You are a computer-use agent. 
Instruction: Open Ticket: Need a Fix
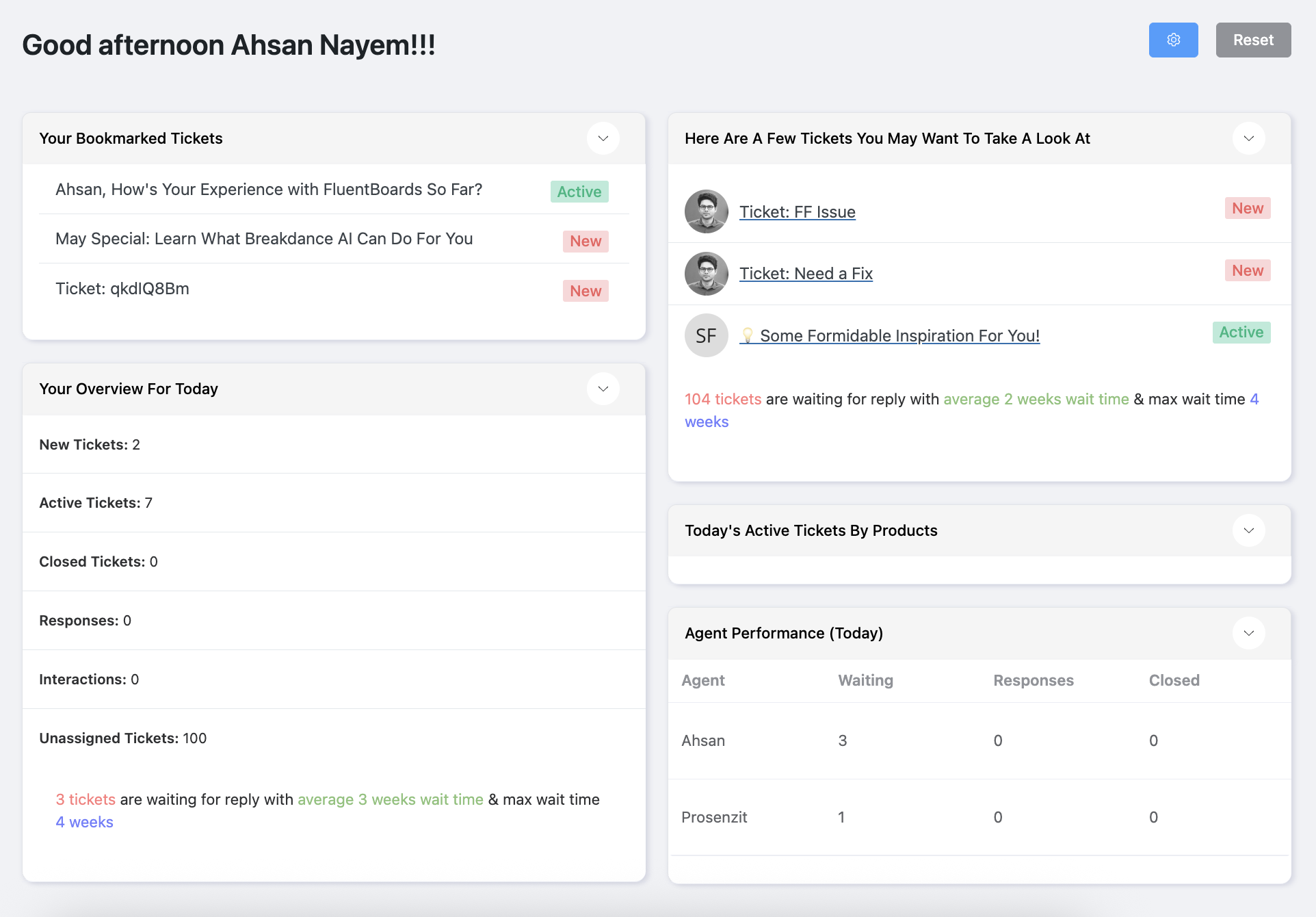(x=805, y=273)
